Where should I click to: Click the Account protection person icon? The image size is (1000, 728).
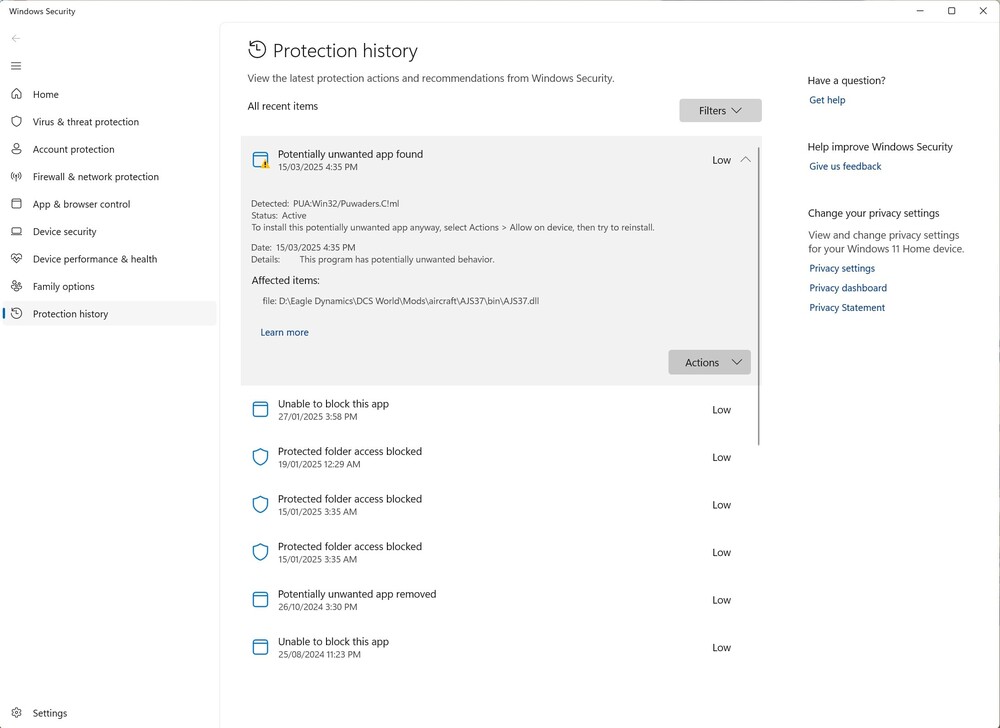tap(16, 149)
